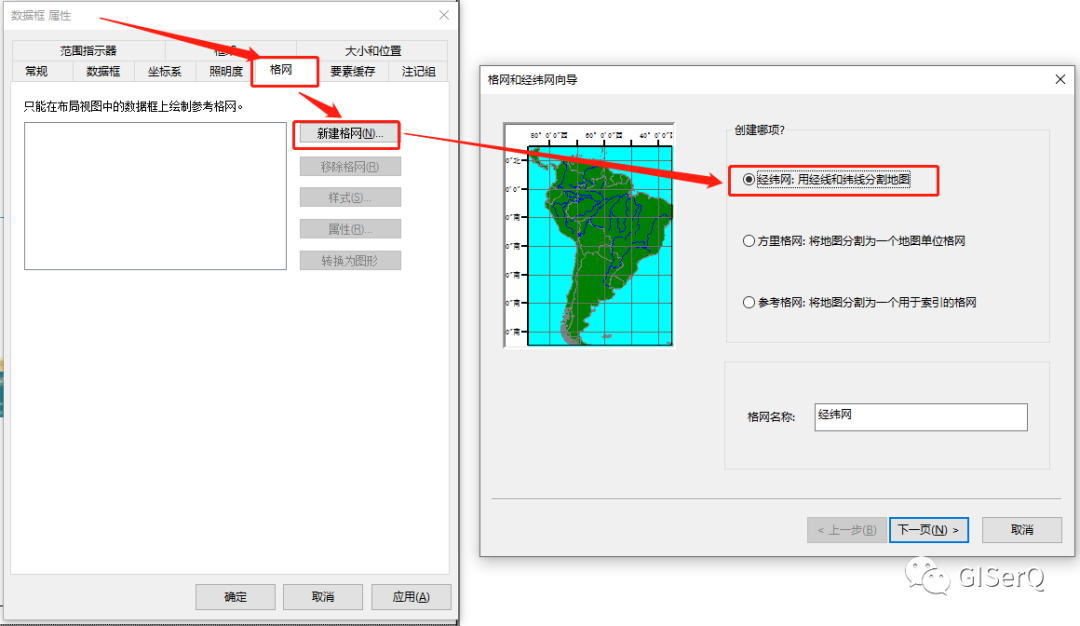Viewport: 1080px width, 626px height.
Task: Click 确定 in 数据框属性 dialog
Action: 235,597
